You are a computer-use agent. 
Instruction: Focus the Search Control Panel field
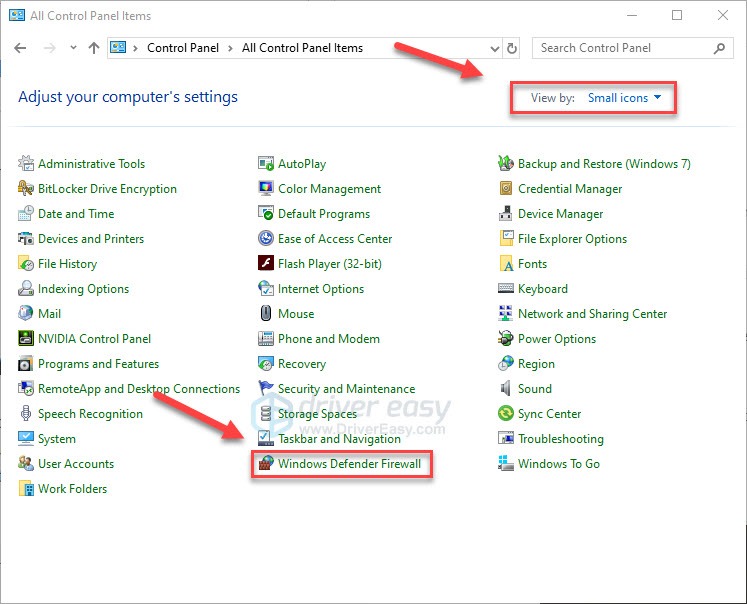(632, 48)
